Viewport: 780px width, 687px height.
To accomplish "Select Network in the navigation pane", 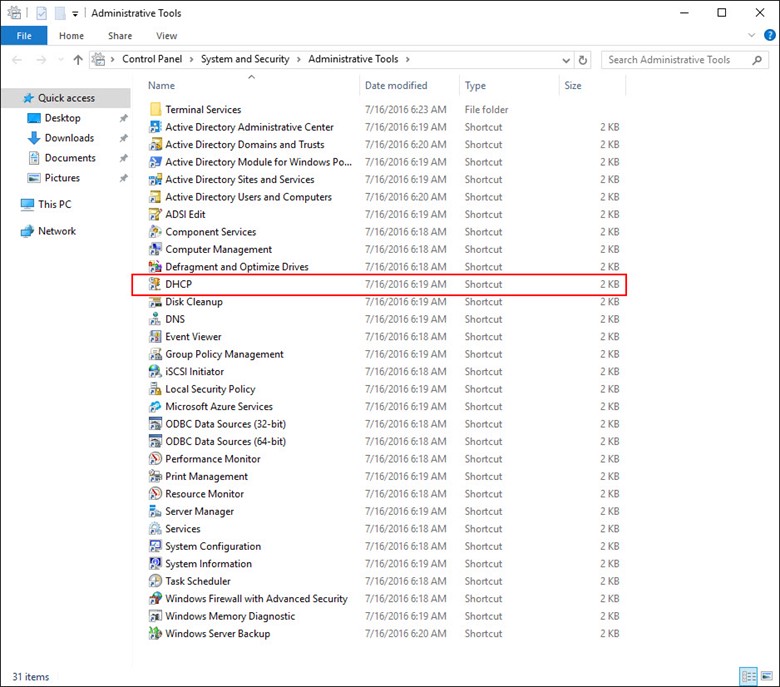I will click(57, 231).
